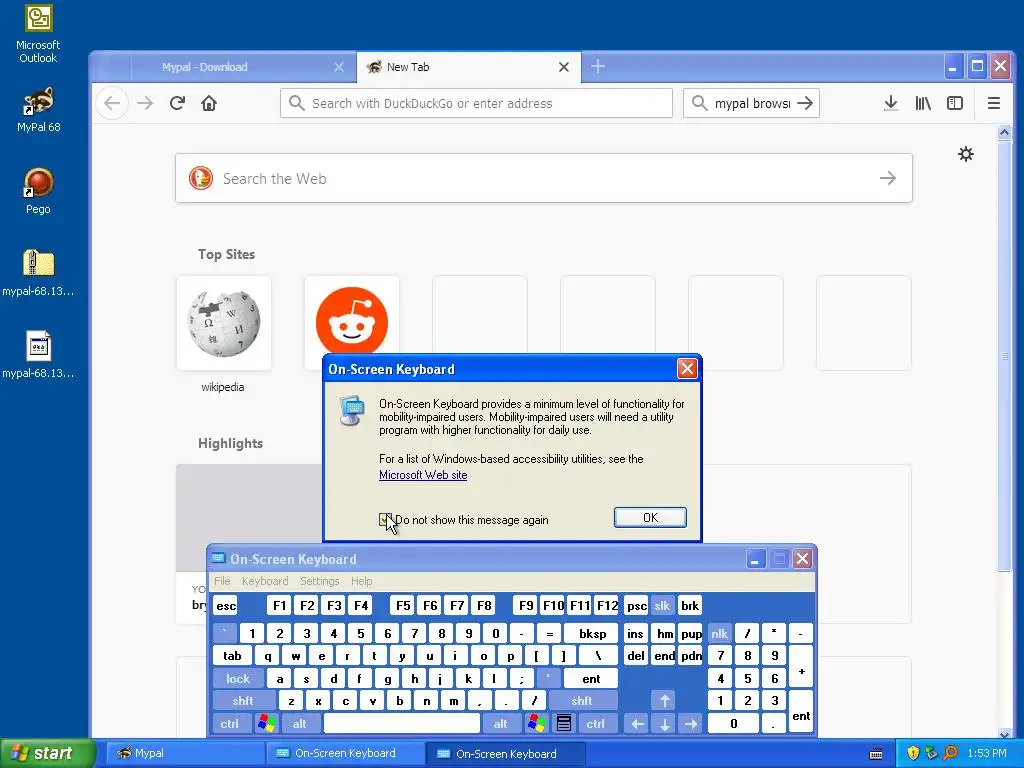Open the Library toolbar icon
1024x768 pixels.
pos(923,103)
